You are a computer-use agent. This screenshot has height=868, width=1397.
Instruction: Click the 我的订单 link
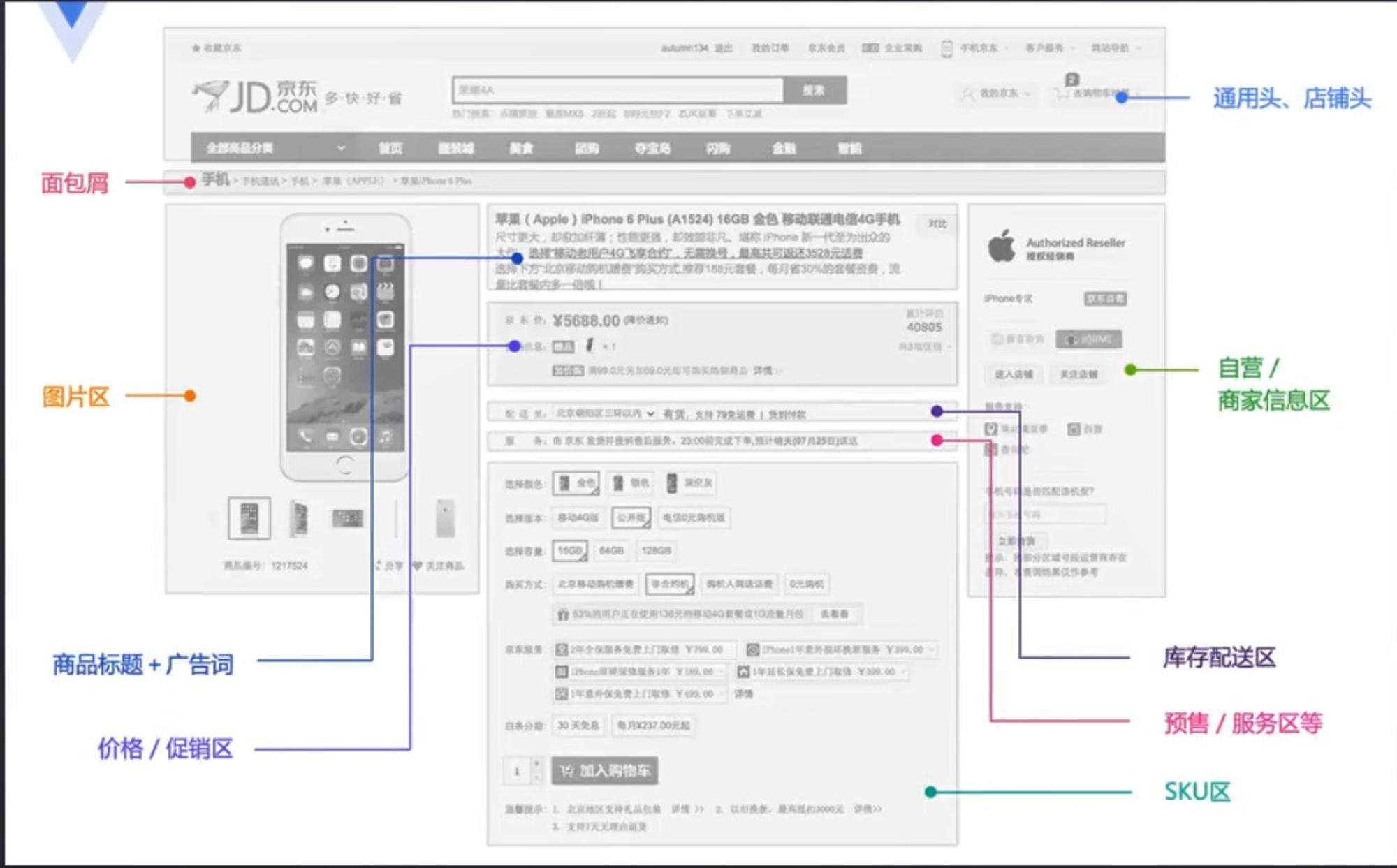tap(770, 48)
